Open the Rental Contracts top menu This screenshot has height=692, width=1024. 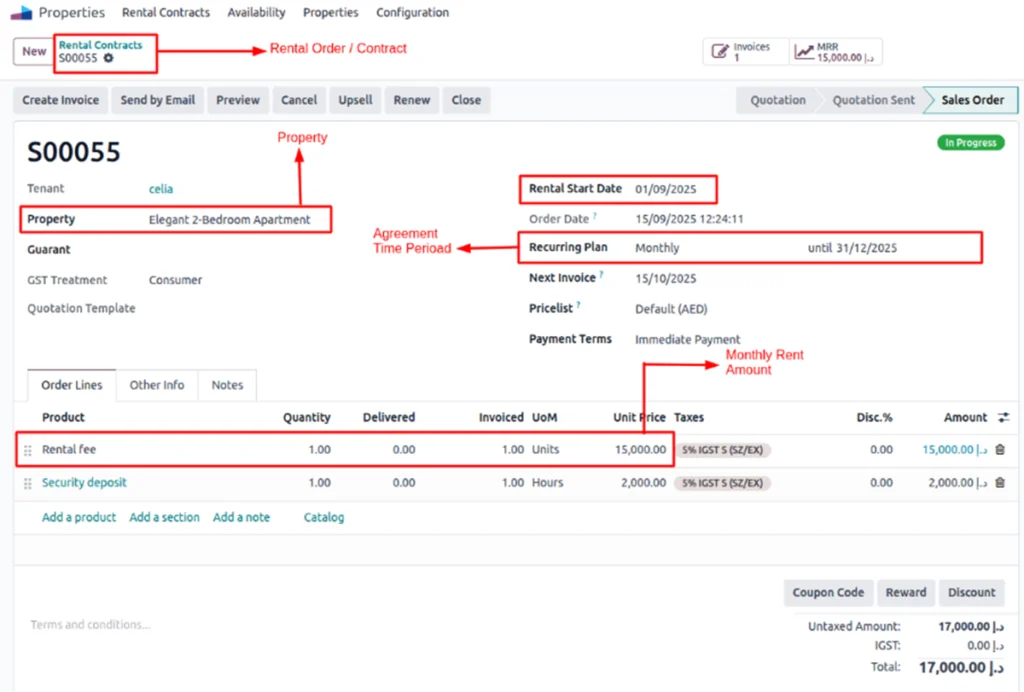click(166, 12)
